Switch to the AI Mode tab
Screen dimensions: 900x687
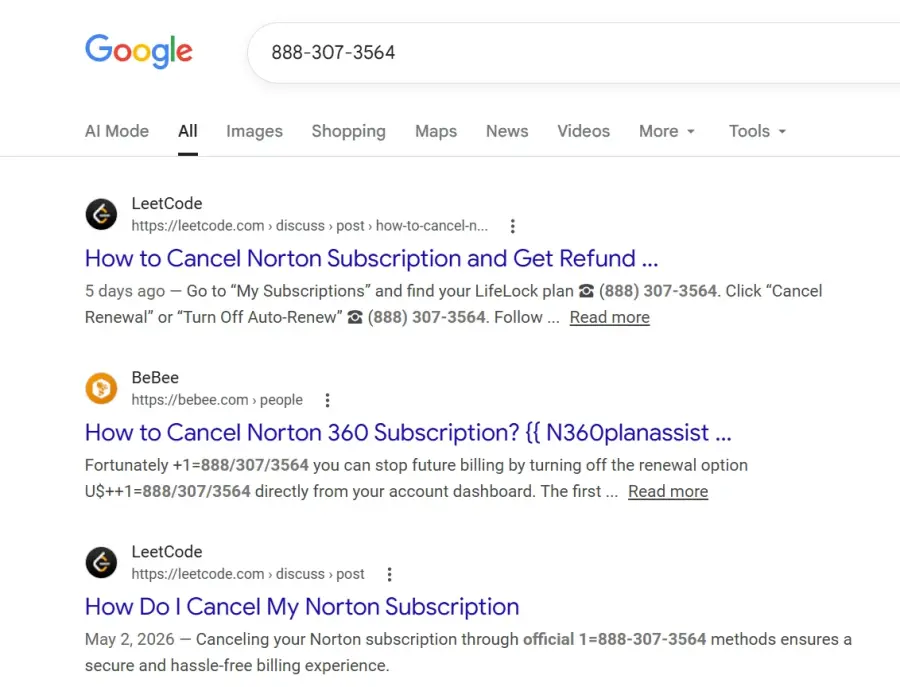click(x=117, y=131)
